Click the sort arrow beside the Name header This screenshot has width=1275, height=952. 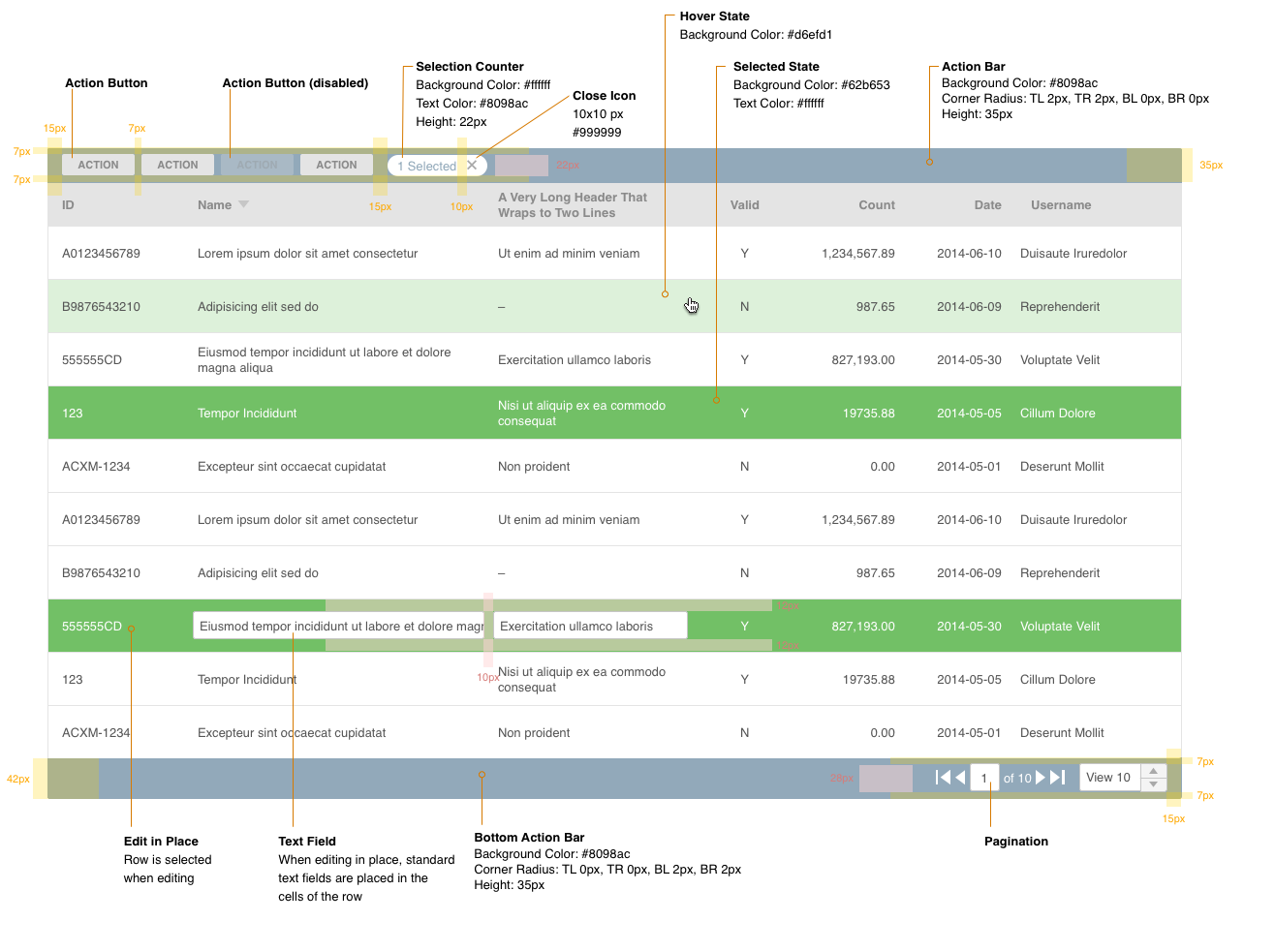tap(244, 204)
